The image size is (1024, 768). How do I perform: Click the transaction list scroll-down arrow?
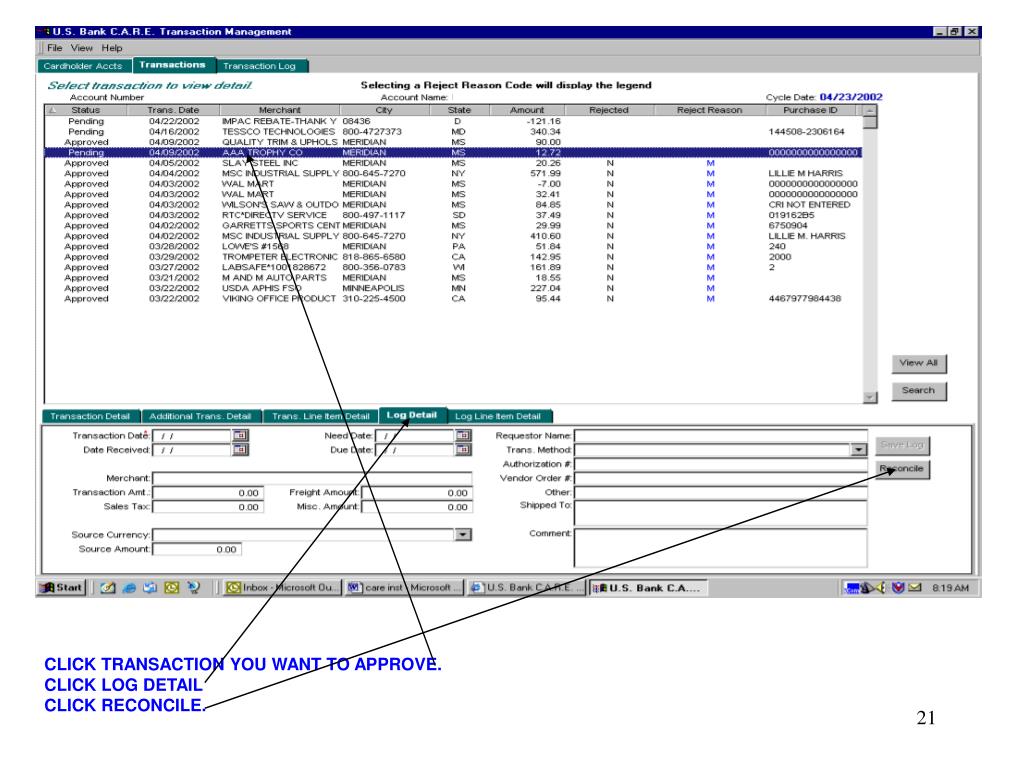869,397
